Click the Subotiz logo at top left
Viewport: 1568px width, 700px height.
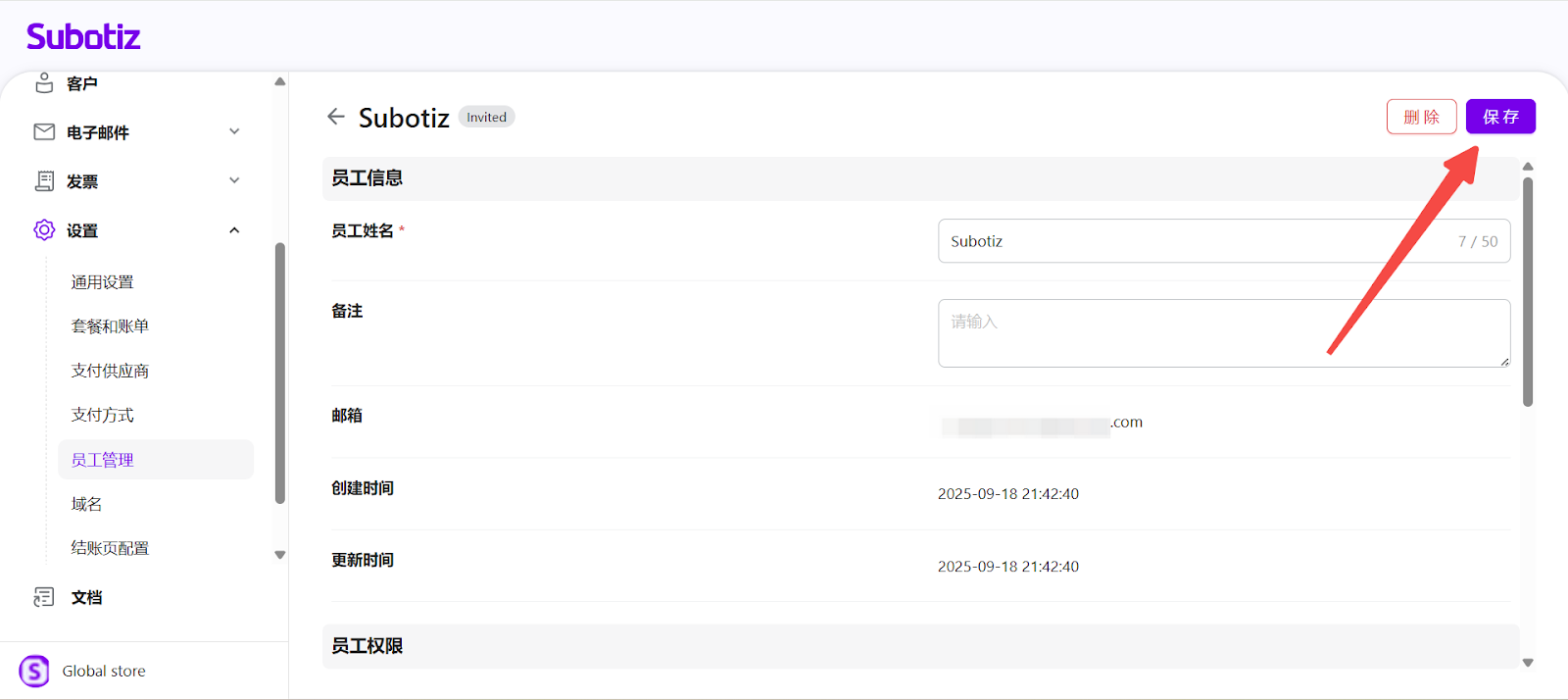point(83,37)
